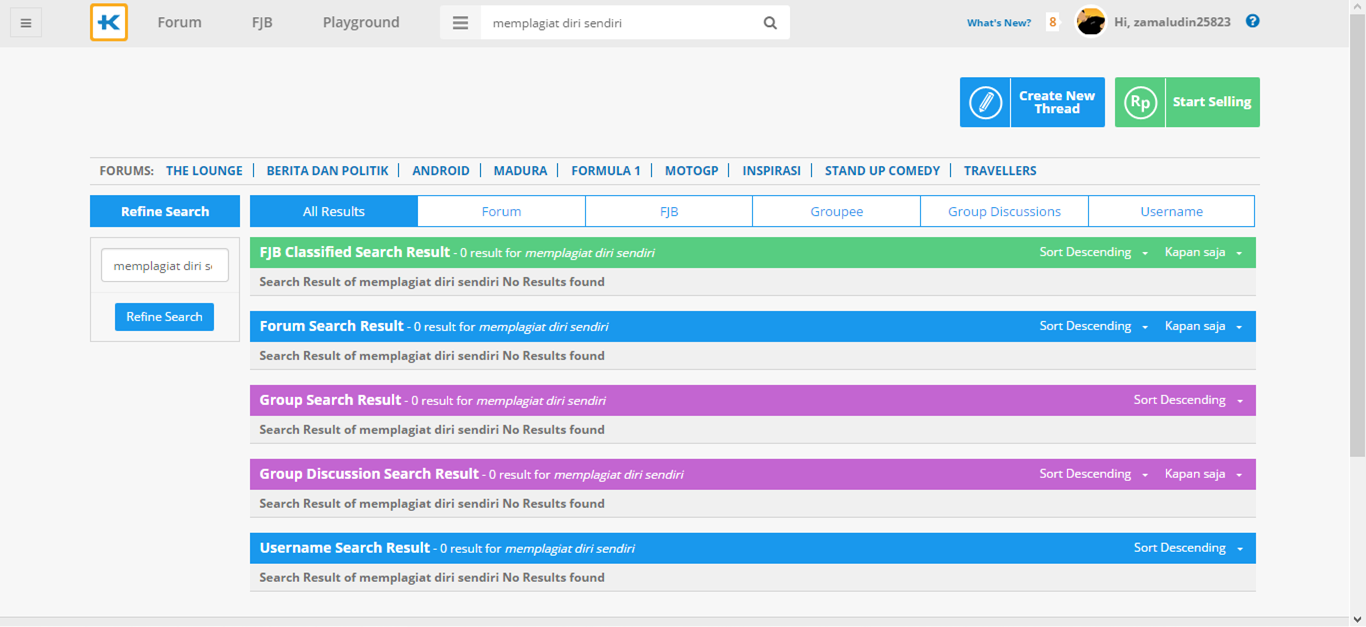Click the Rp icon on Start Selling

[1139, 101]
